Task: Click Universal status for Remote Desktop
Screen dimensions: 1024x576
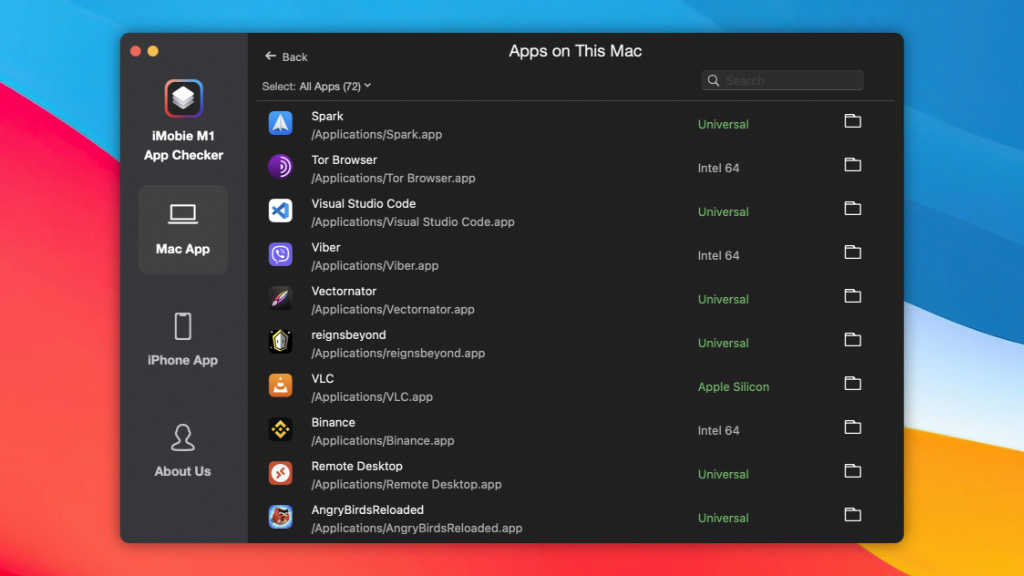Action: pos(723,474)
